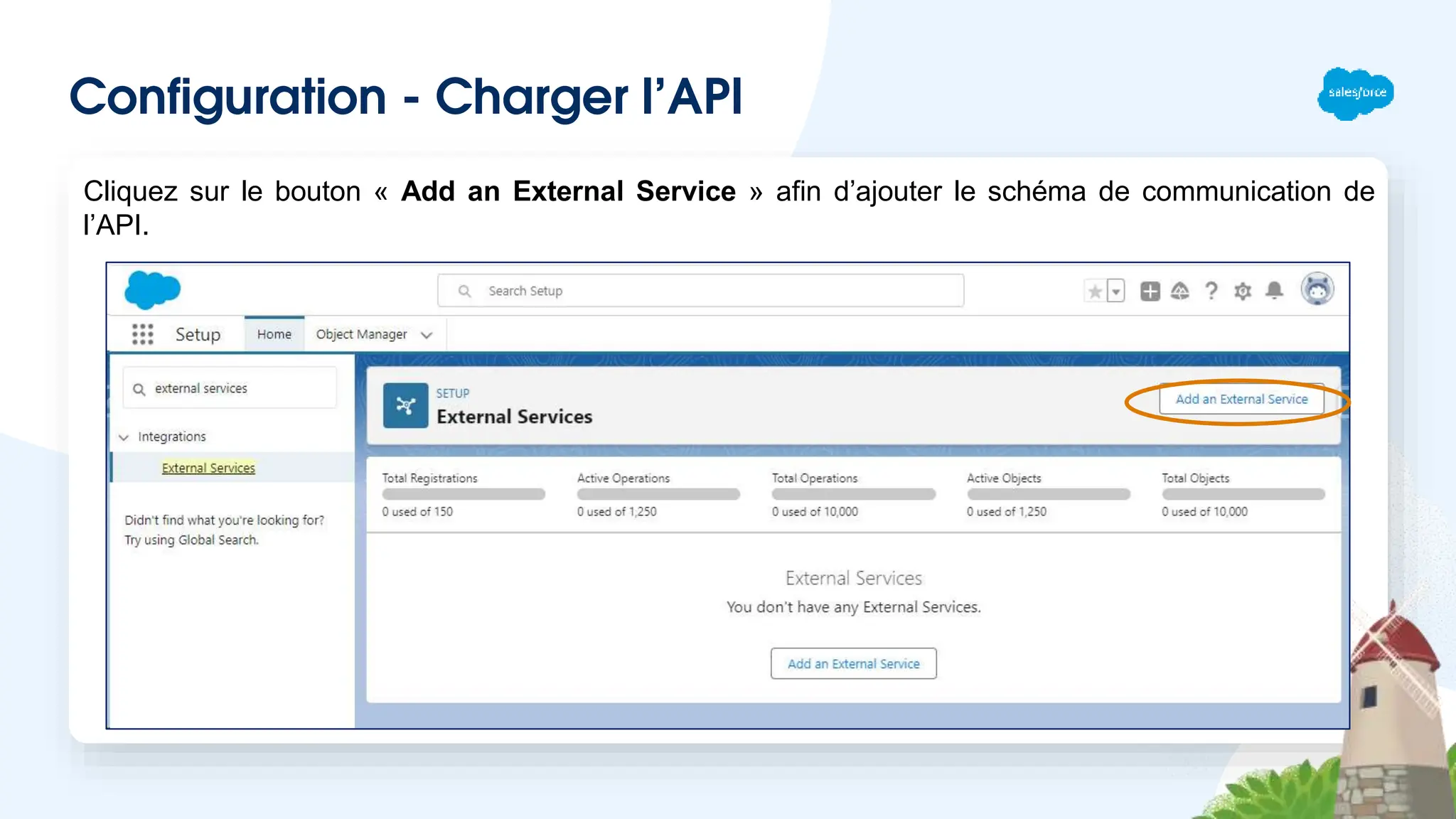Open the Setup gear icon
This screenshot has width=1456, height=819.
pyautogui.click(x=1243, y=291)
